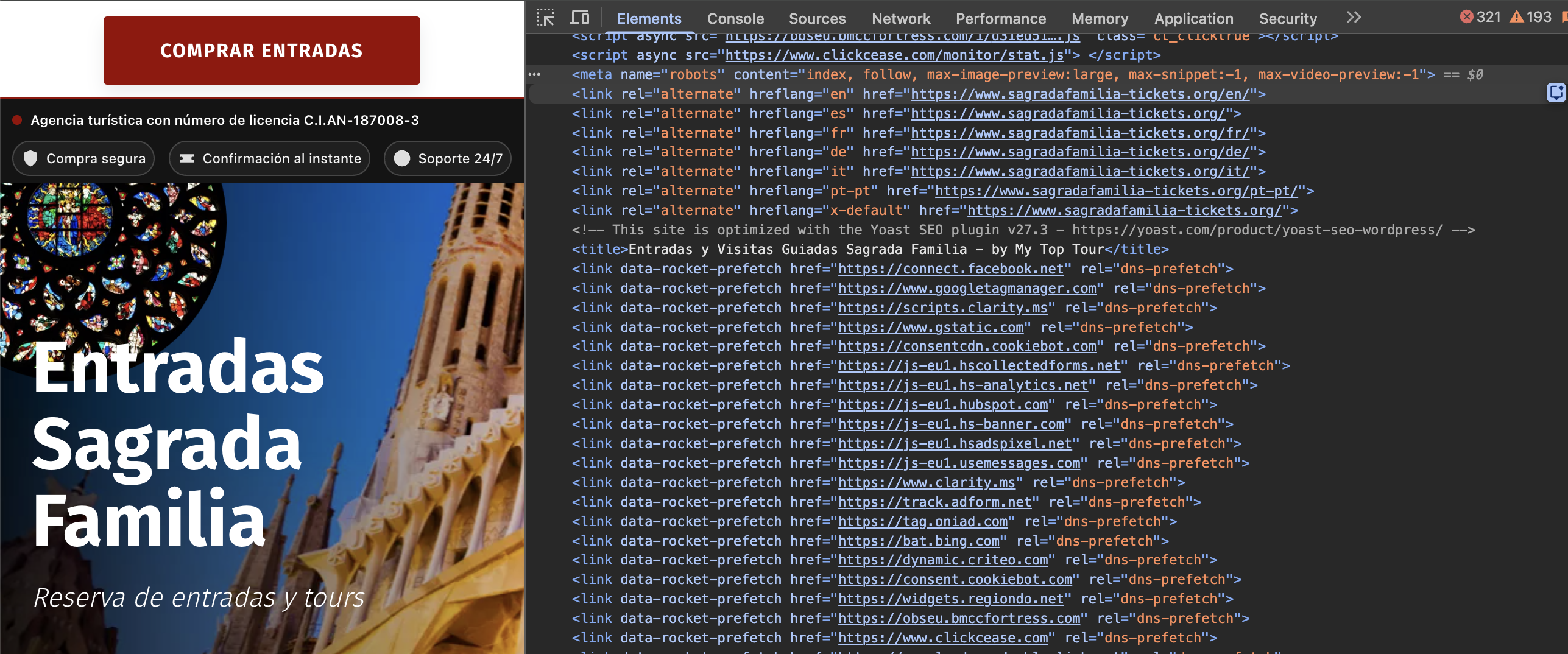Show more DevTools tabs chevron
The image size is (1568, 654).
[1354, 17]
